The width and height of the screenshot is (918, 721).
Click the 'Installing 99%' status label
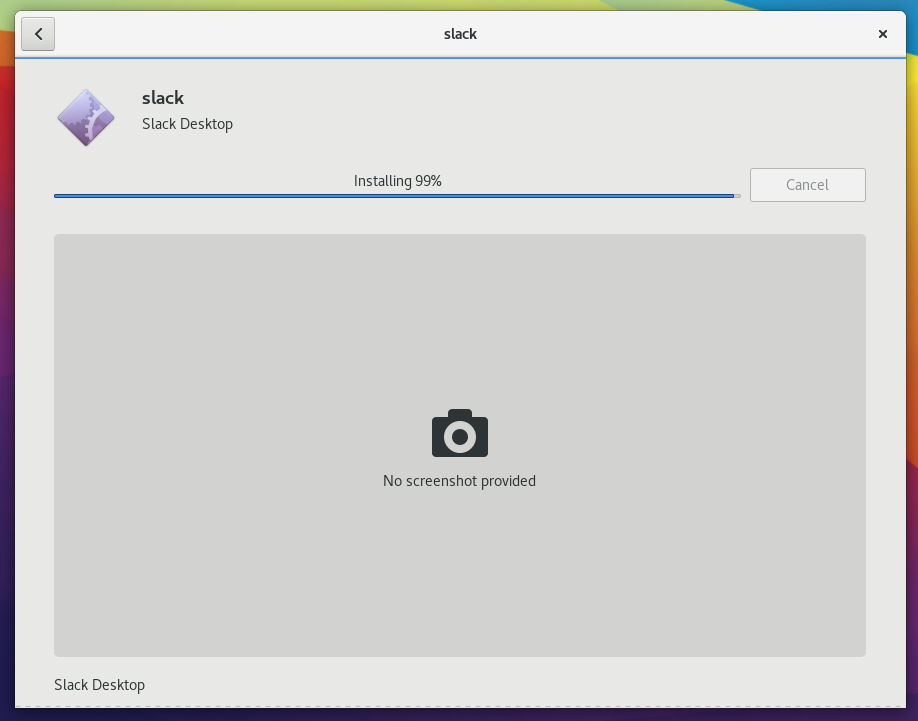[398, 181]
